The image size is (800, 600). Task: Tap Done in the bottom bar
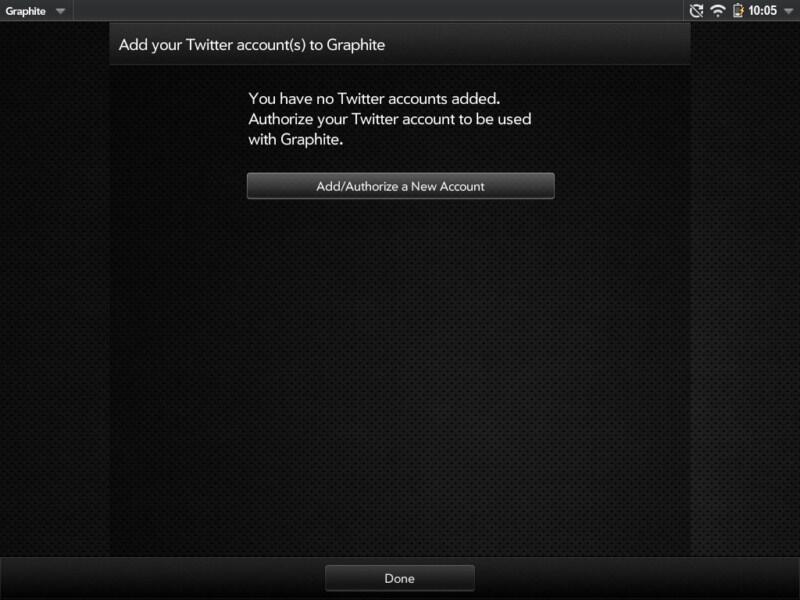pyautogui.click(x=399, y=578)
